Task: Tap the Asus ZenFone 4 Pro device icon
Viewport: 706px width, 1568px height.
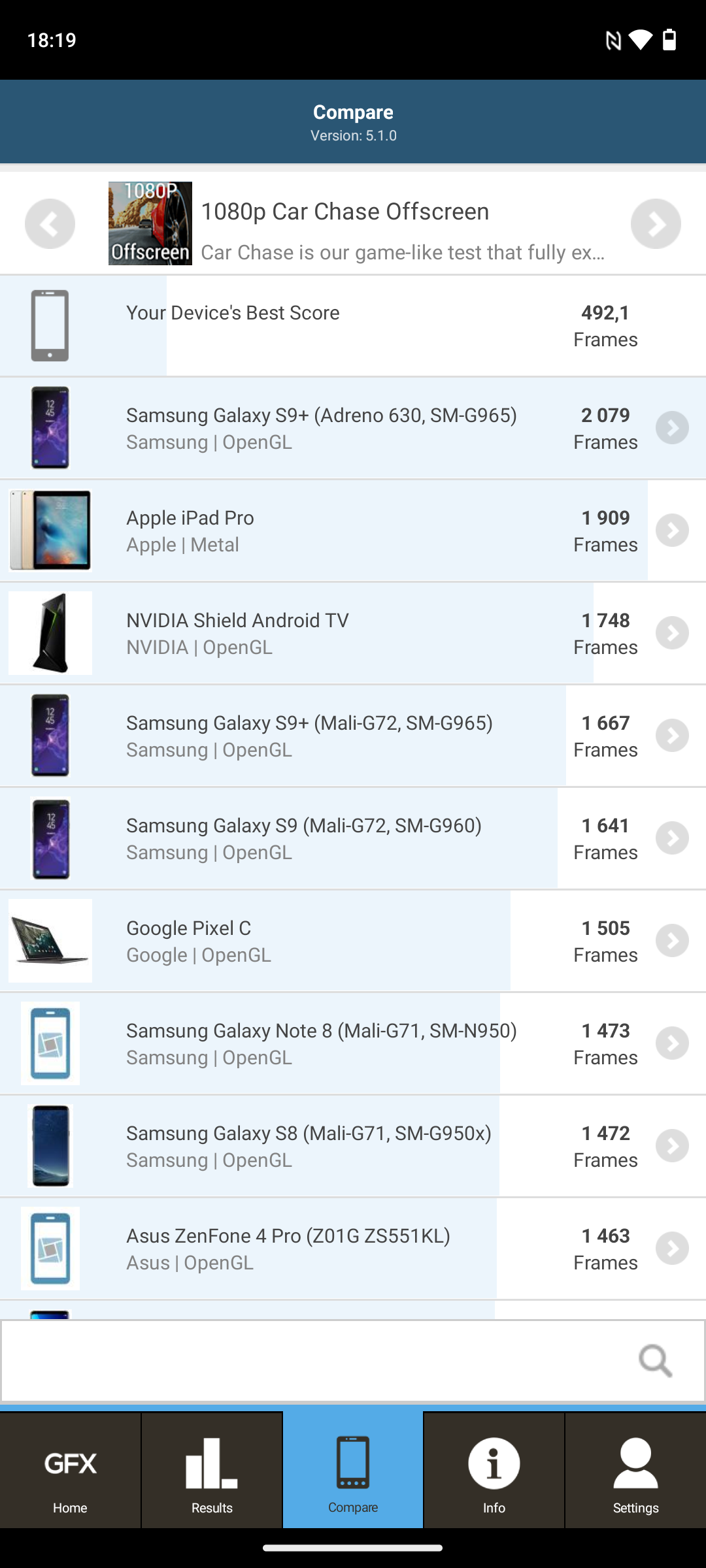Action: pyautogui.click(x=50, y=1249)
